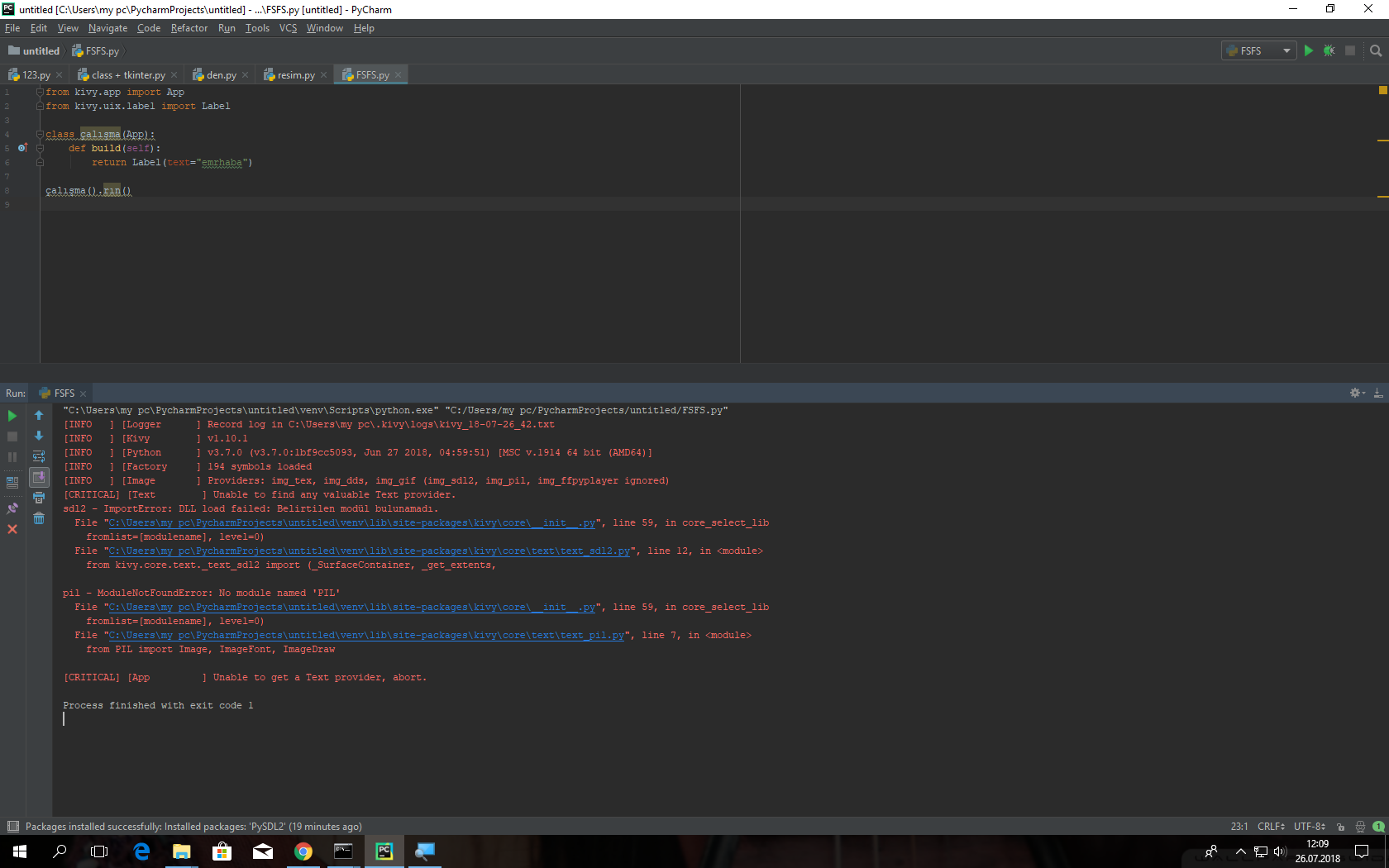Jump to the warning stripe marker near line 4
The height and width of the screenshot is (868, 1389).
point(1382,141)
